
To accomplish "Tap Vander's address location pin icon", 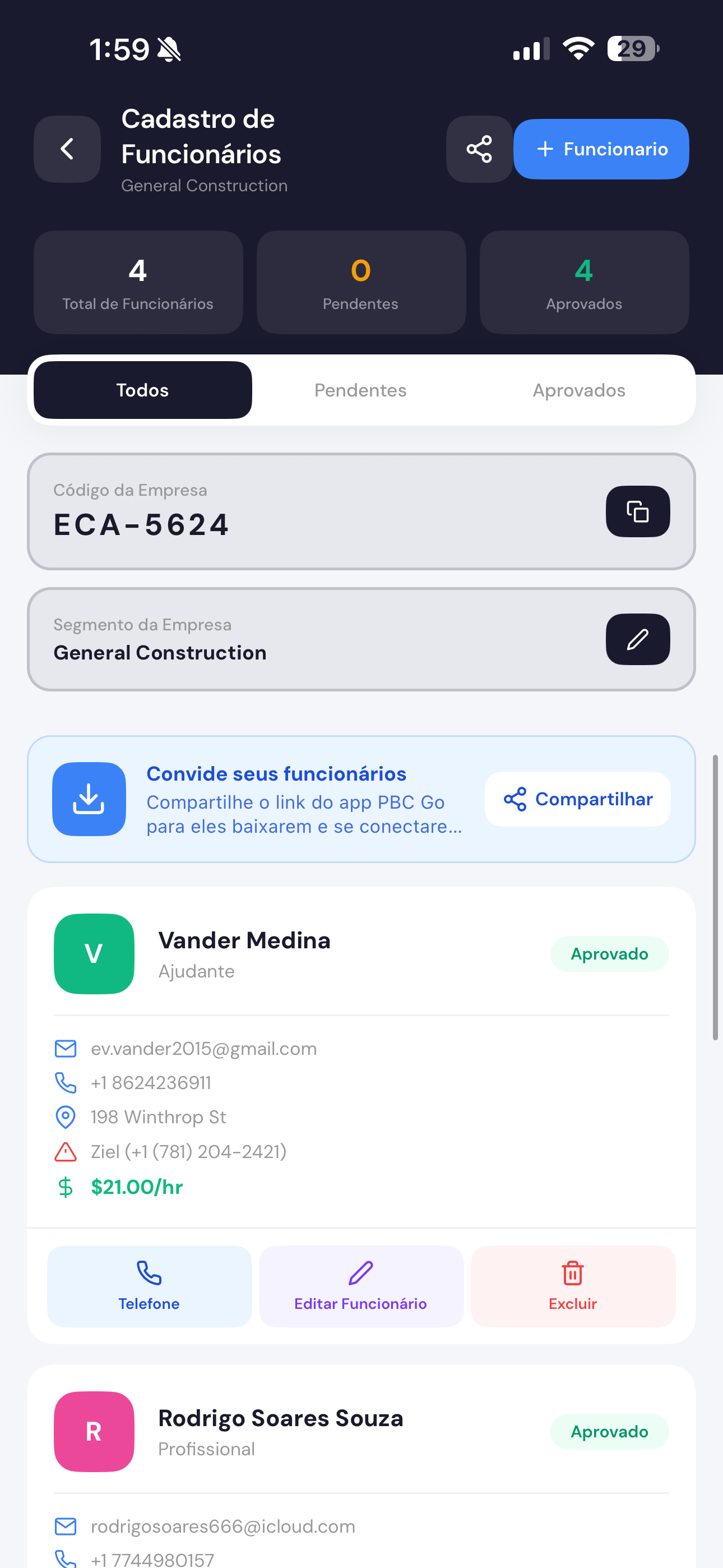I will 66,1117.
